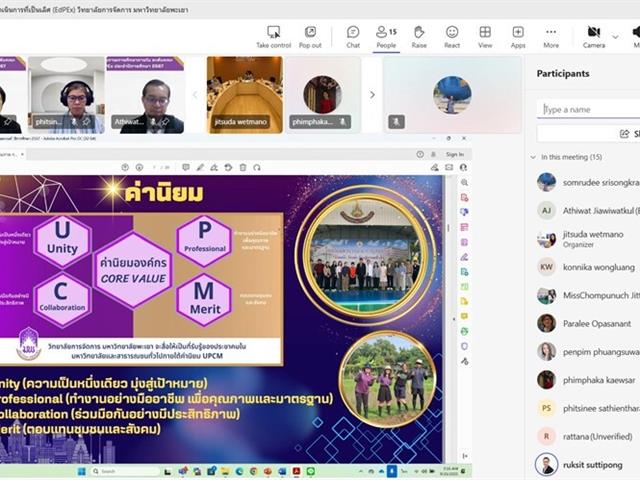Open the Apps menu
This screenshot has height=480, width=640.
coord(518,36)
